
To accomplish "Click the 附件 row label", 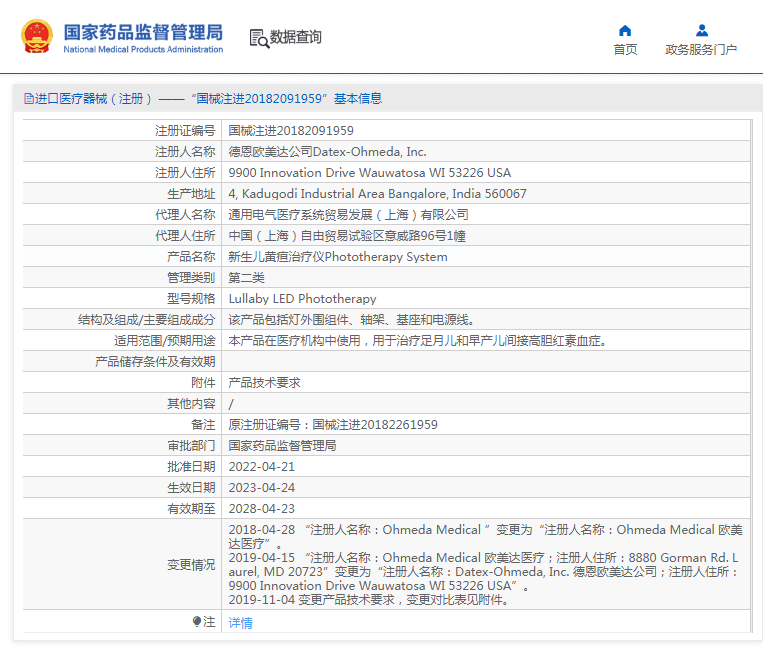I will click(x=203, y=383).
